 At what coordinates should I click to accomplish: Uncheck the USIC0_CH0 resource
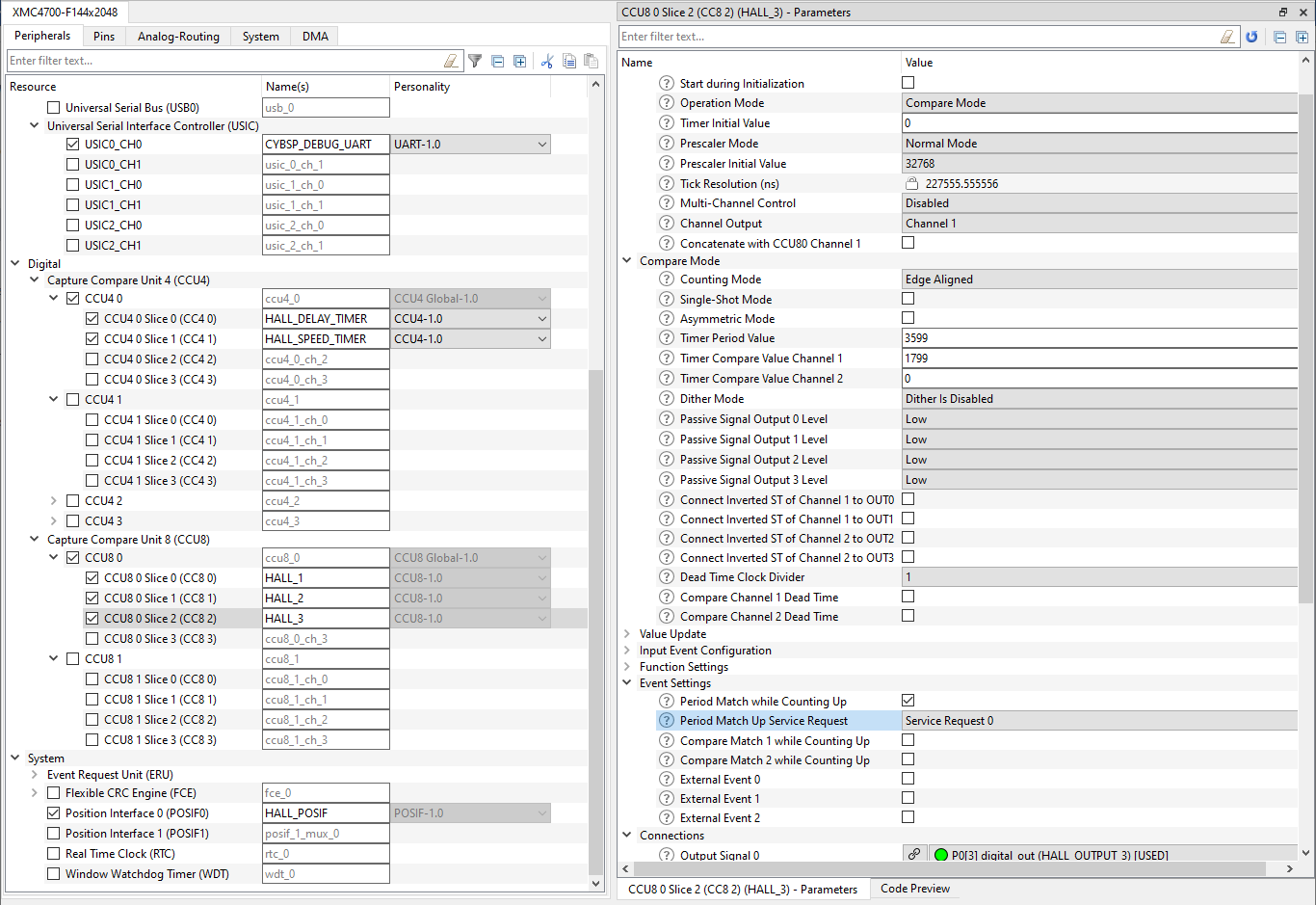[73, 145]
